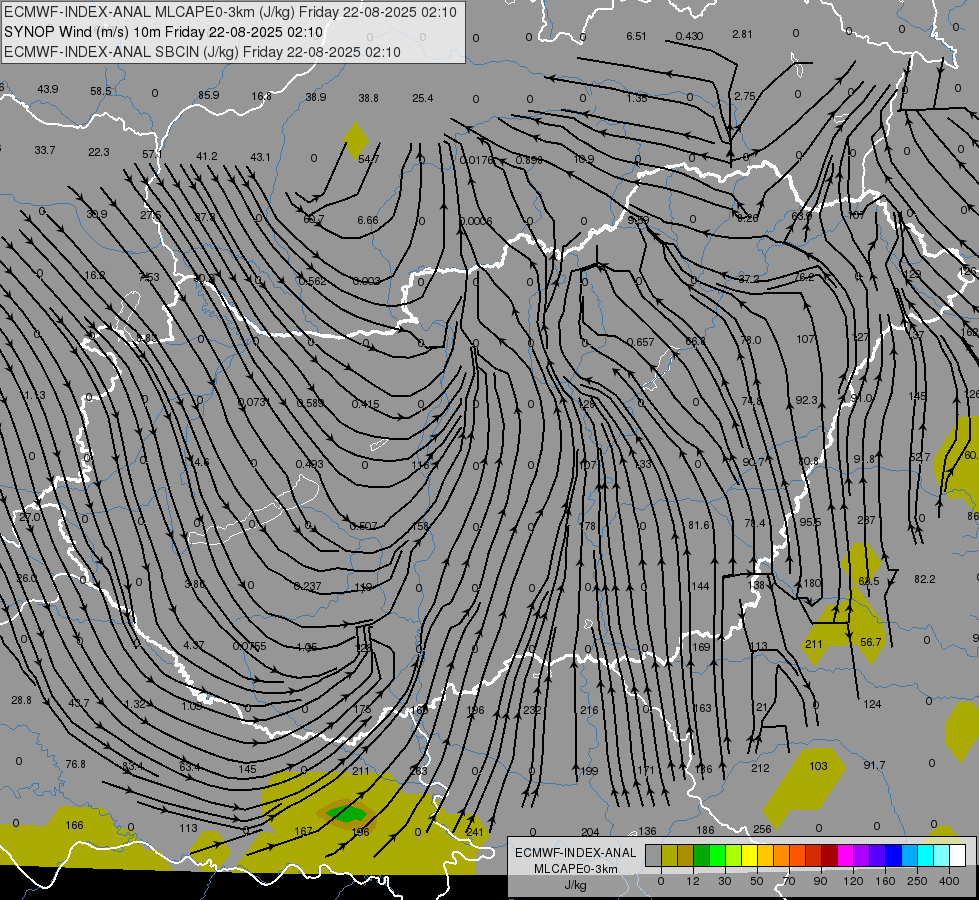Click the map value 256

point(762,829)
